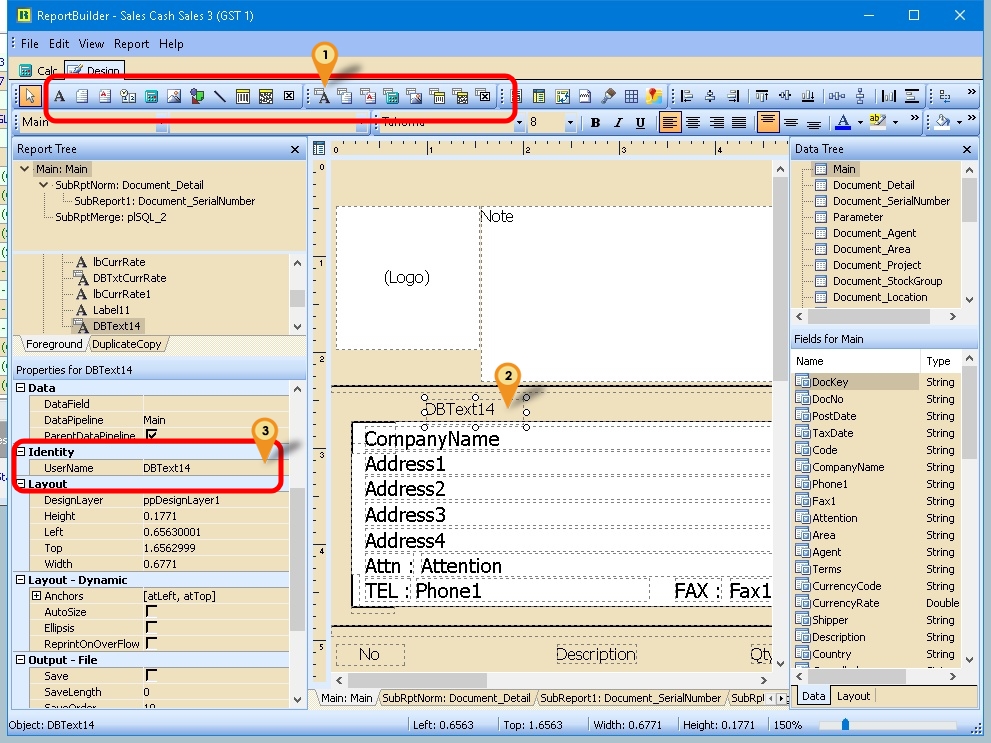The height and width of the screenshot is (743, 991).
Task: Switch to the Calc tab
Action: [x=40, y=71]
